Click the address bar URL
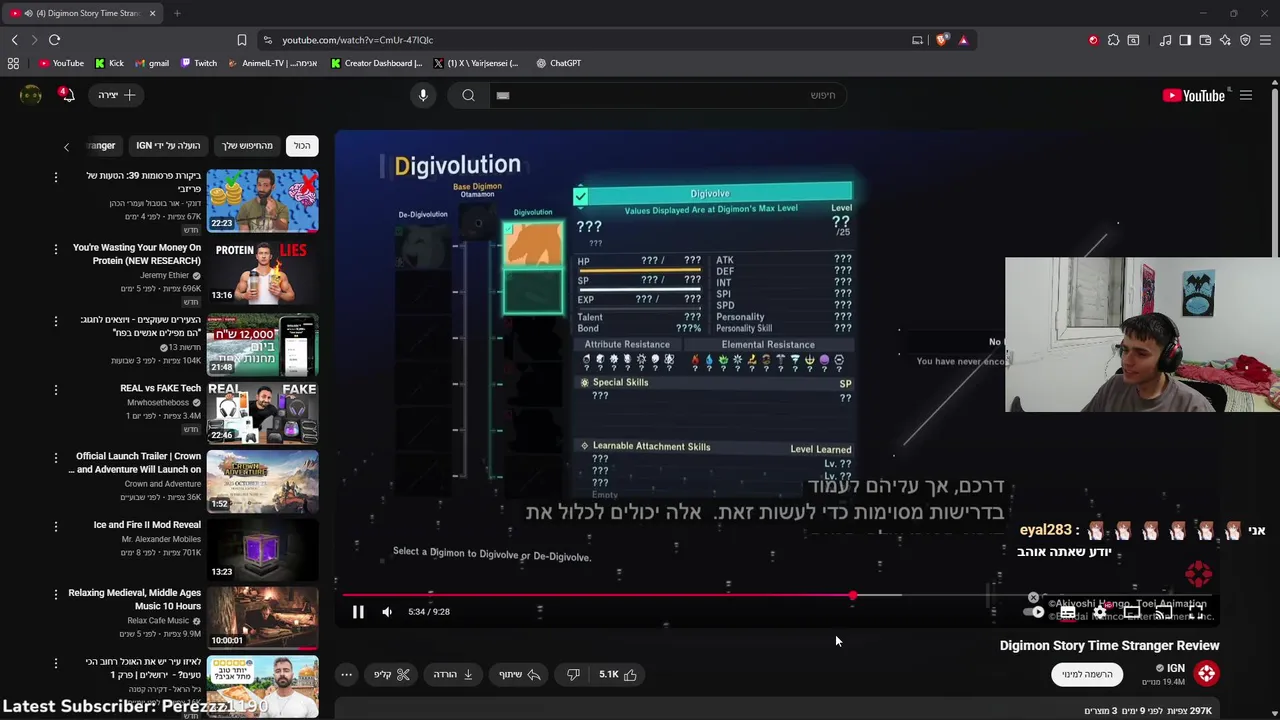Image resolution: width=1280 pixels, height=720 pixels. pyautogui.click(x=357, y=40)
